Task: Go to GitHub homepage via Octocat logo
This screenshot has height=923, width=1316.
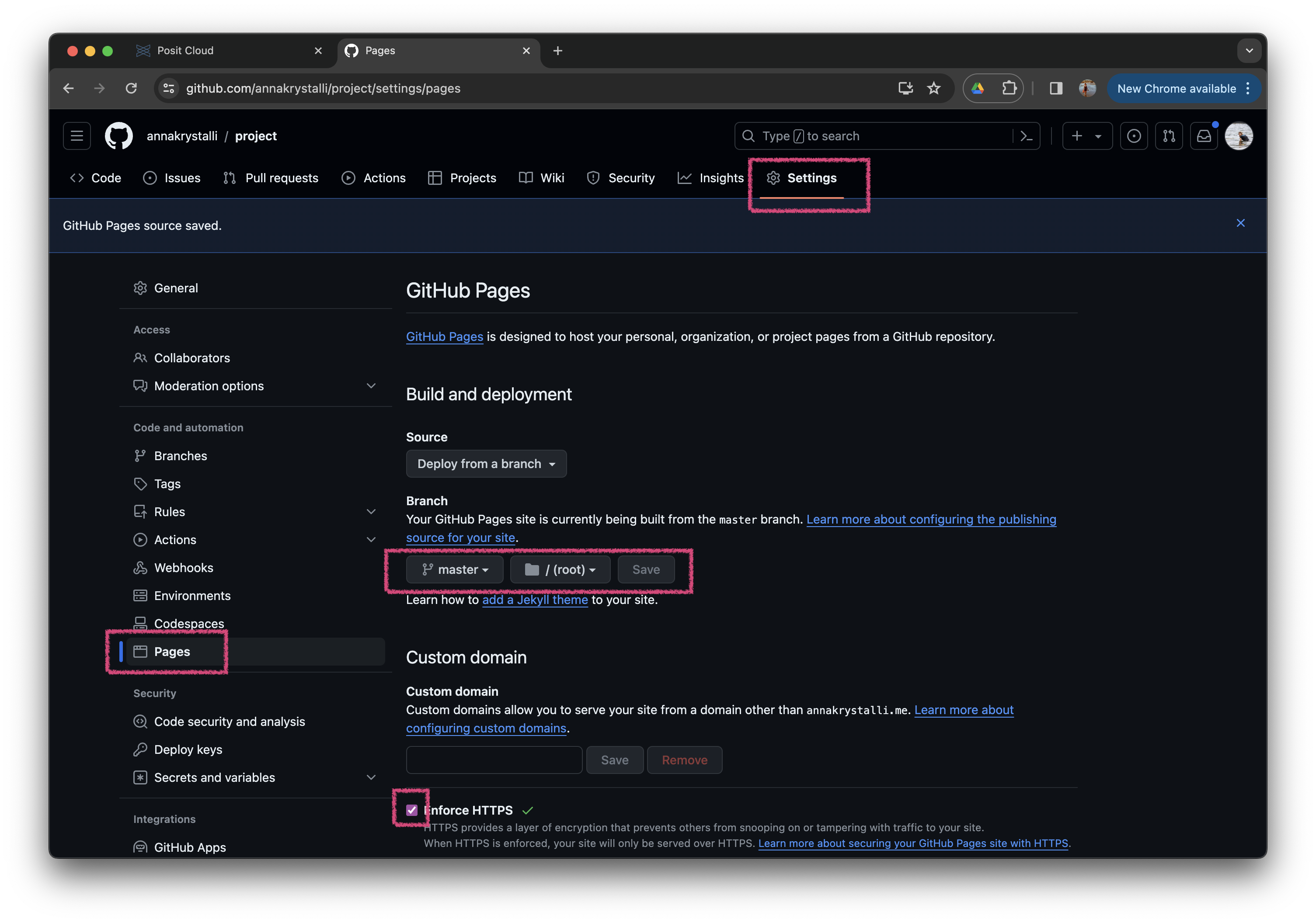Action: click(118, 136)
